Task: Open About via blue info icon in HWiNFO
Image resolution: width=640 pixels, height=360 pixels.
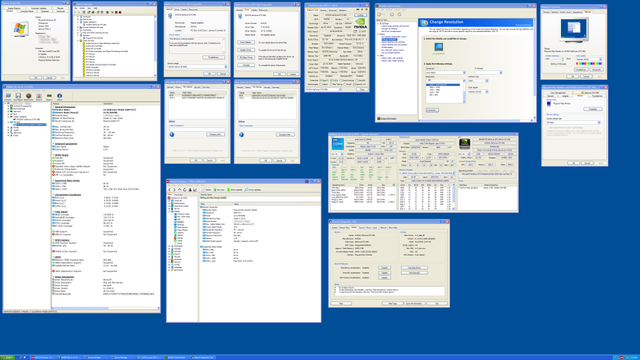Action: tap(60, 96)
